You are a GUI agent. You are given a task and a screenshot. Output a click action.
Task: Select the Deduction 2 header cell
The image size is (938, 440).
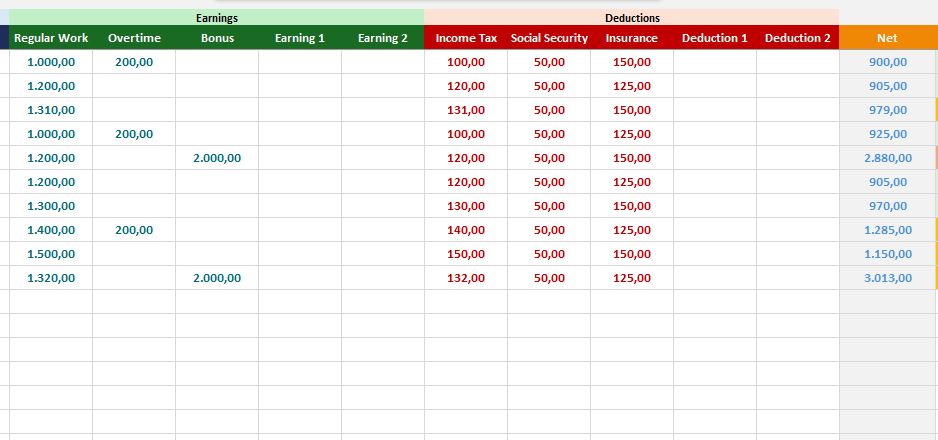798,38
